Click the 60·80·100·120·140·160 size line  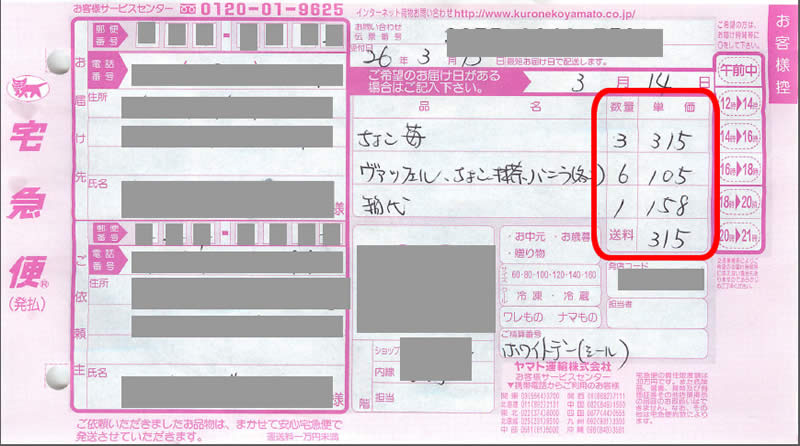coord(554,275)
